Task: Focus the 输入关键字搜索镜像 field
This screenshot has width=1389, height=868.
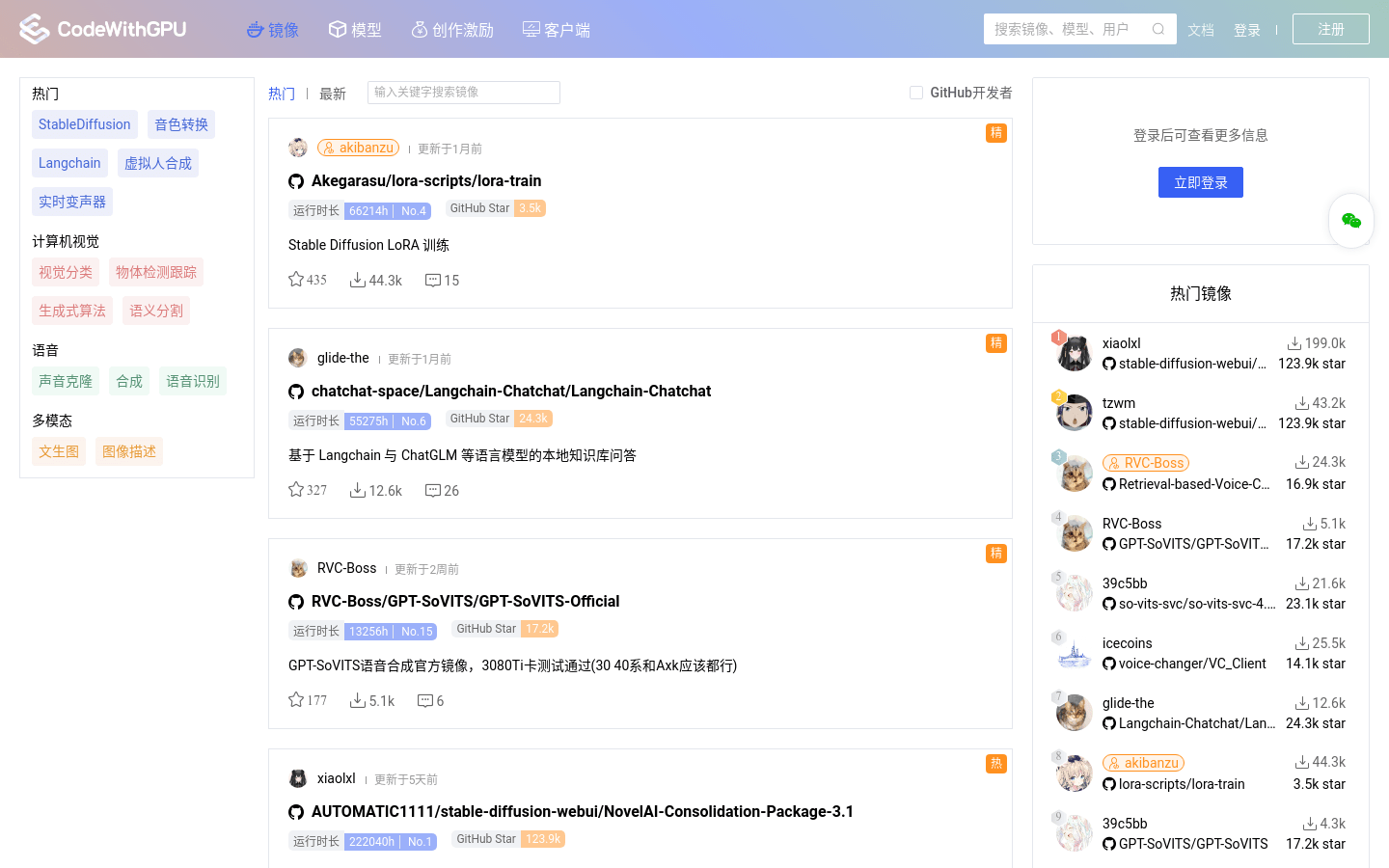Action: click(x=464, y=93)
